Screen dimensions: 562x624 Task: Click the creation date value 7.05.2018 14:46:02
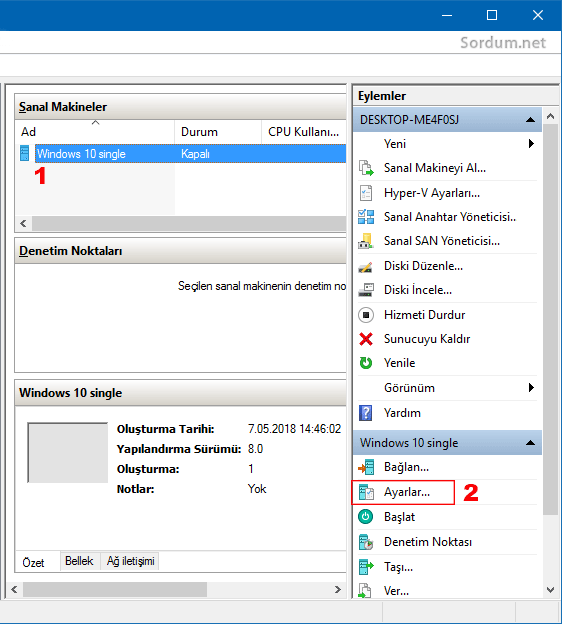(x=295, y=429)
